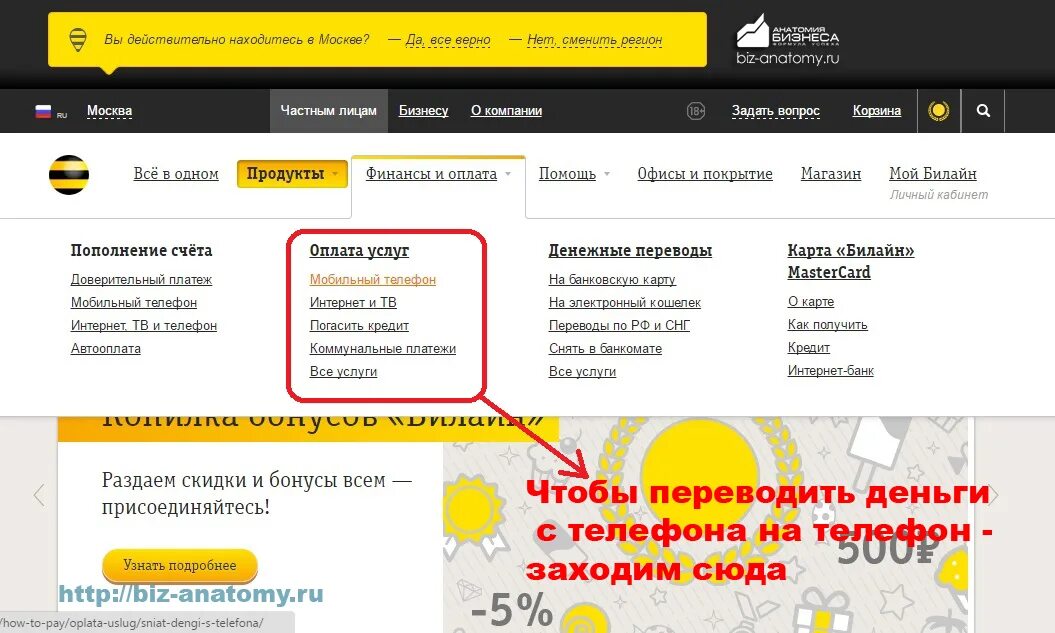Open the О карте link
This screenshot has width=1055, height=633.
(x=811, y=301)
